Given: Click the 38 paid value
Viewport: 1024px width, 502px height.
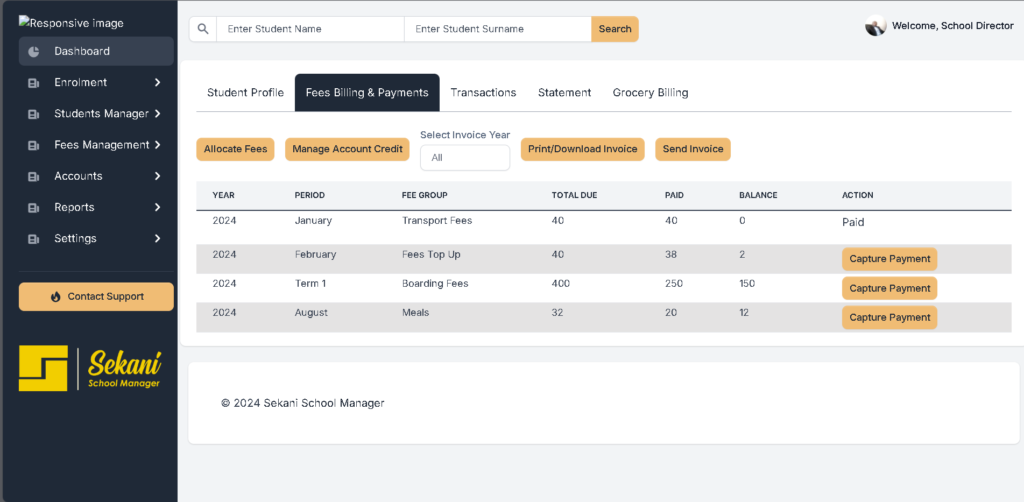Looking at the screenshot, I should [671, 254].
